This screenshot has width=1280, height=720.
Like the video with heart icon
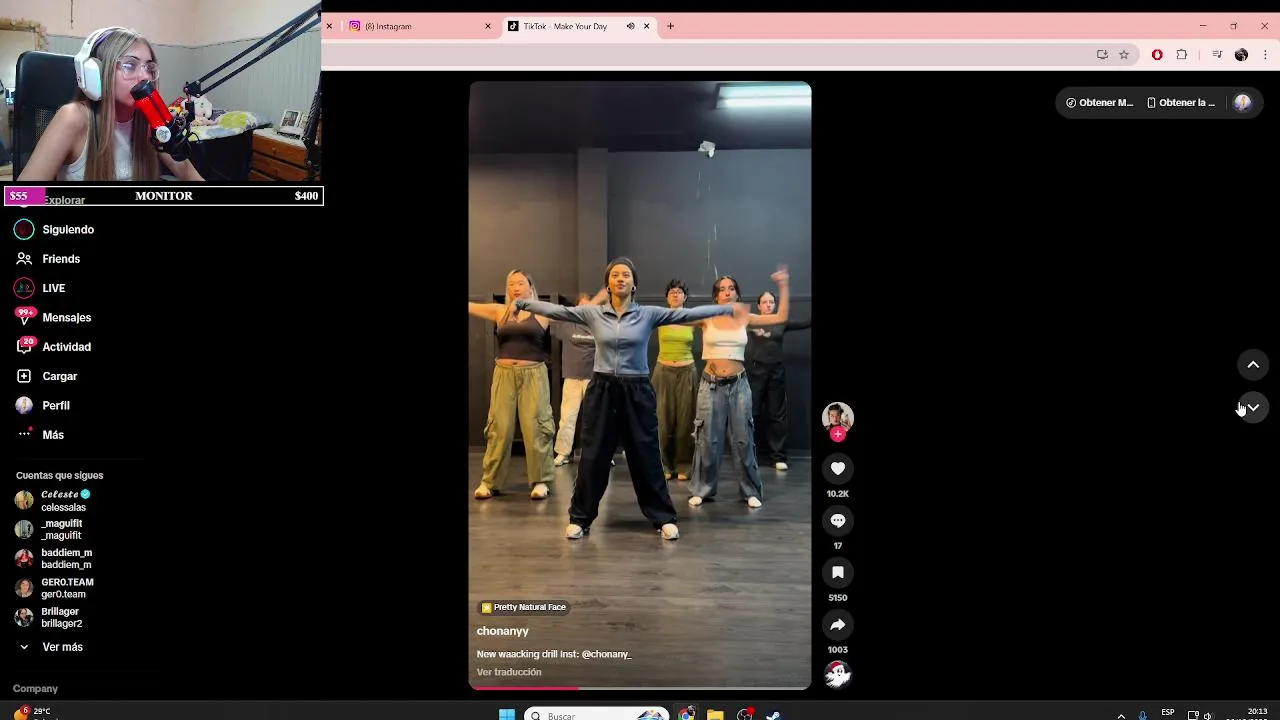(838, 468)
